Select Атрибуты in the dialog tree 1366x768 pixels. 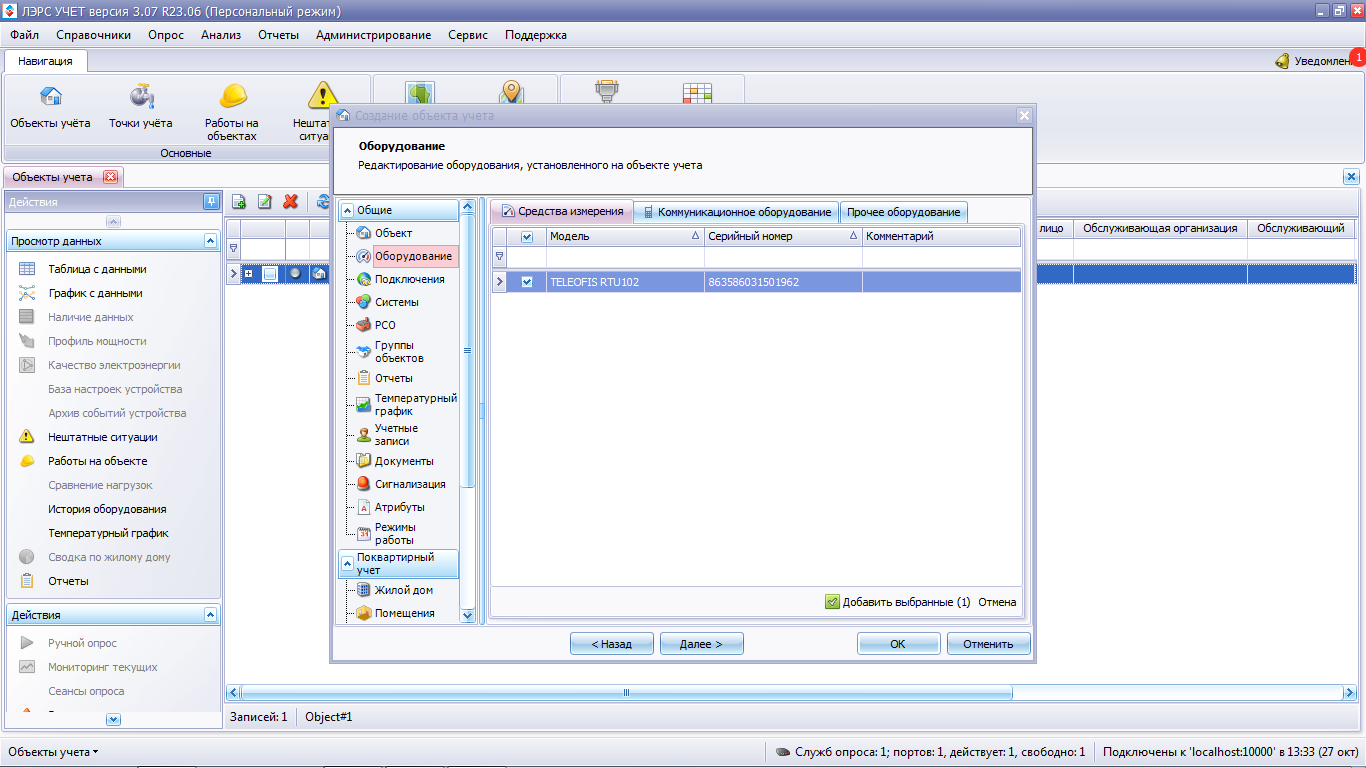(x=399, y=507)
